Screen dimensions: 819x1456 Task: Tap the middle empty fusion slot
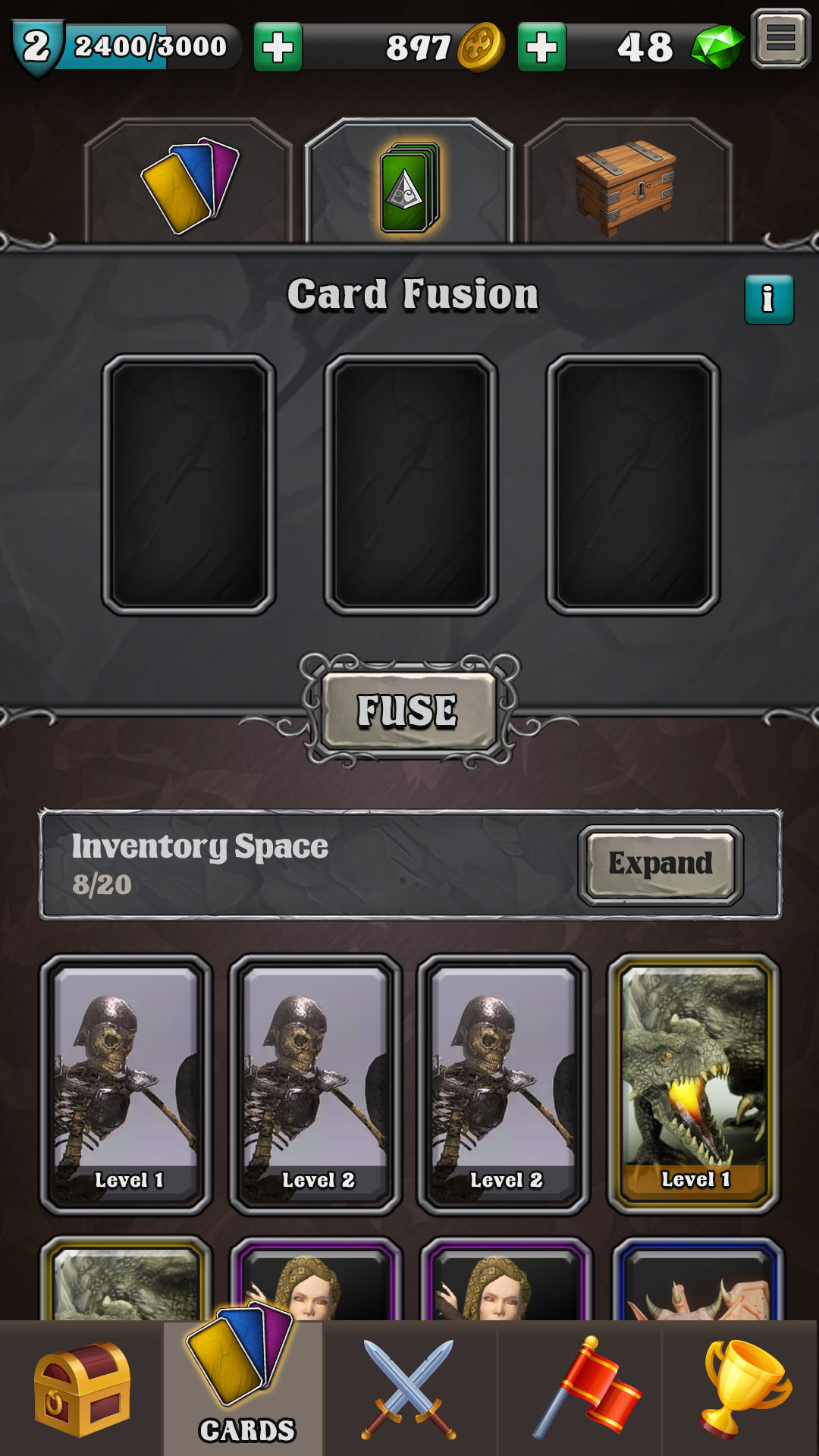click(411, 485)
